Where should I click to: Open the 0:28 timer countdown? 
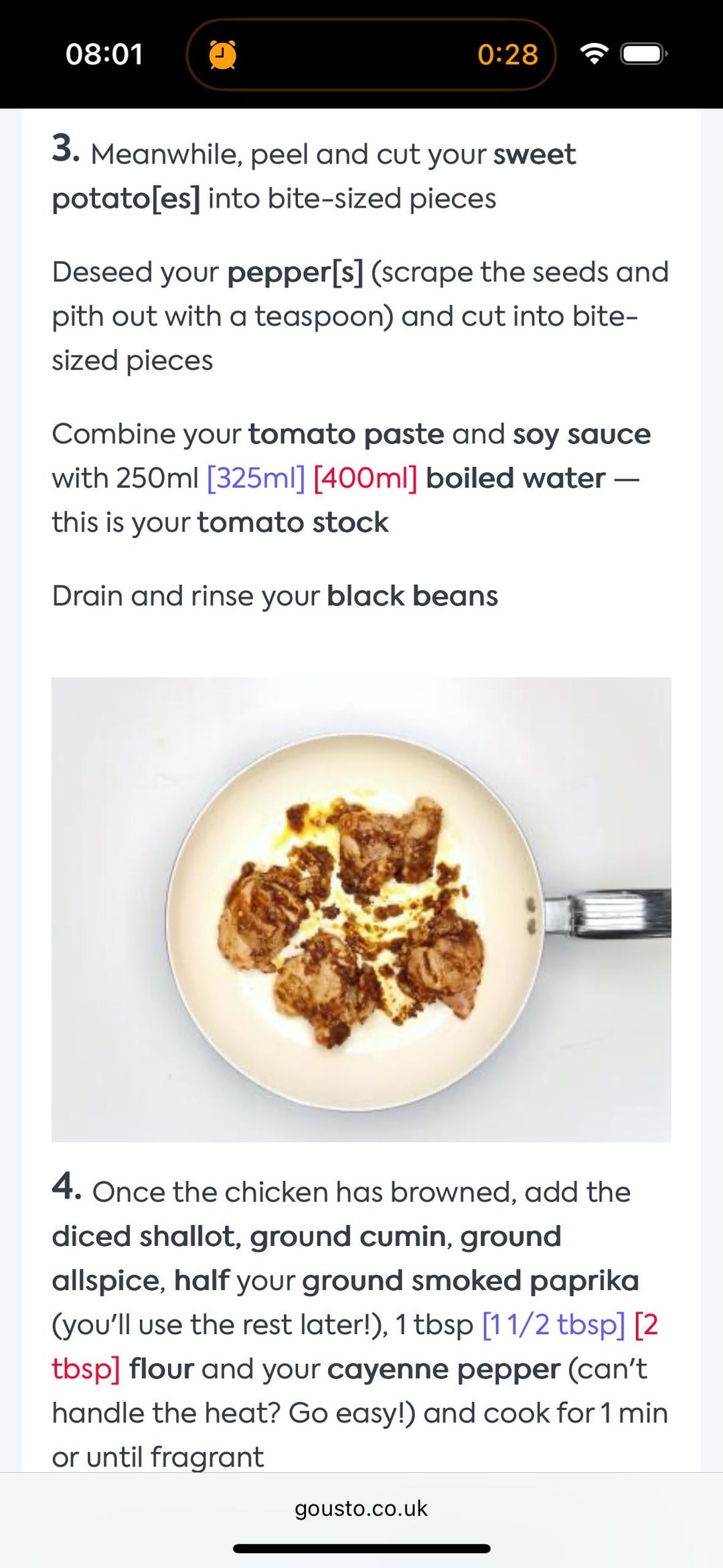click(507, 54)
